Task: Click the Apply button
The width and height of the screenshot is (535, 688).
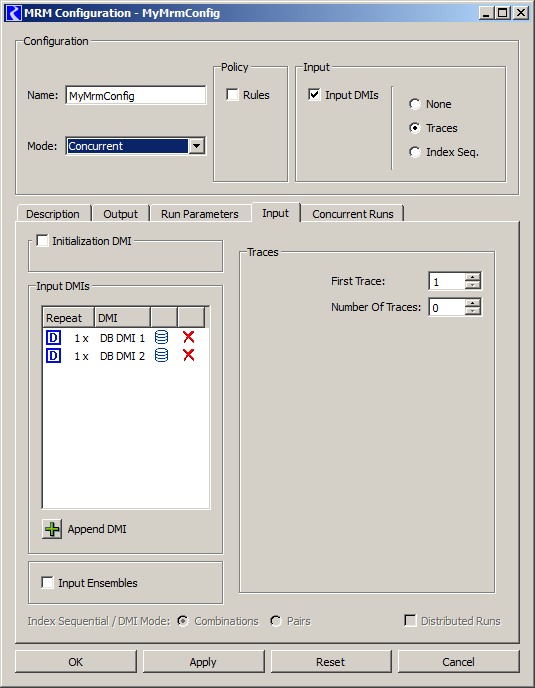Action: click(203, 661)
